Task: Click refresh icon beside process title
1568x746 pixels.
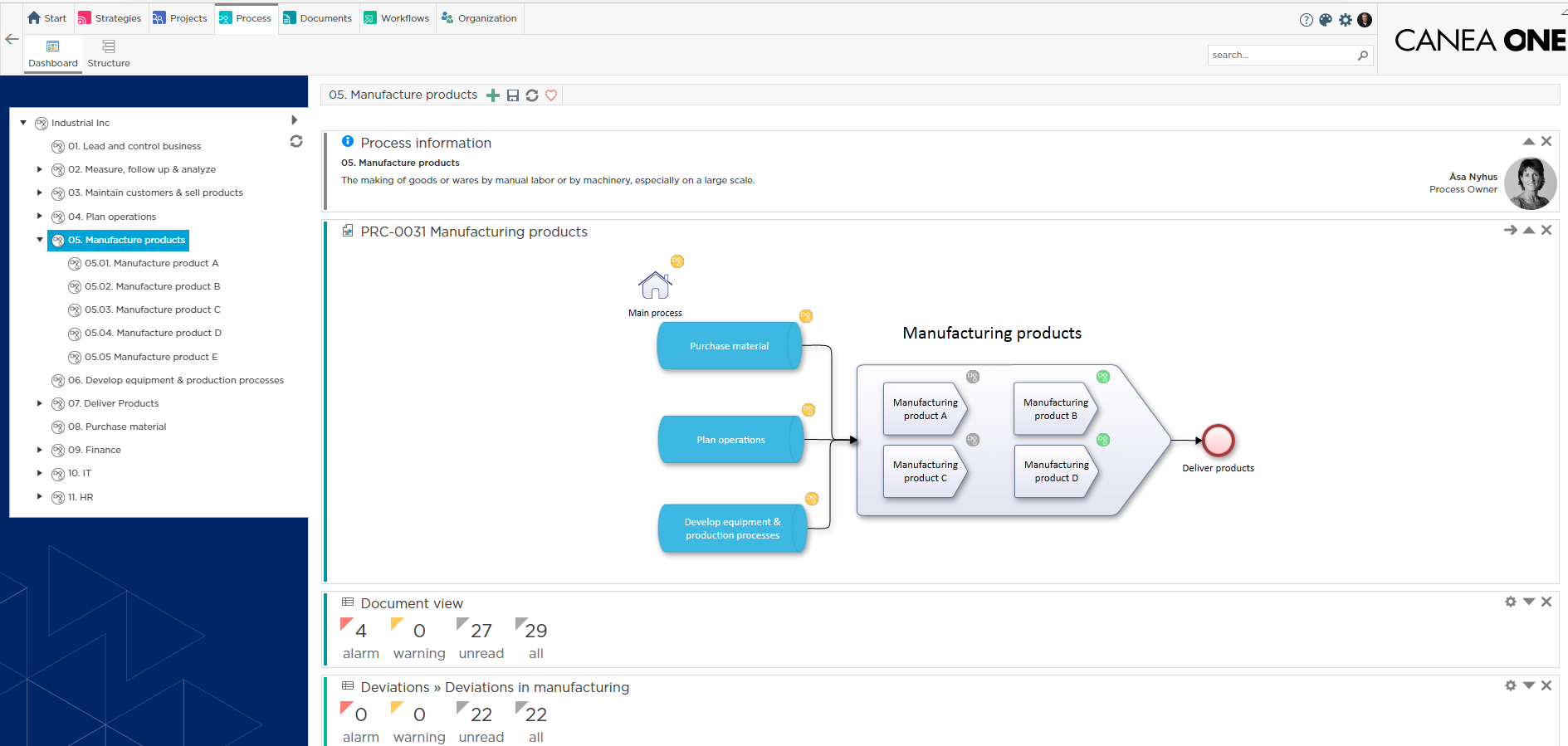Action: coord(532,95)
